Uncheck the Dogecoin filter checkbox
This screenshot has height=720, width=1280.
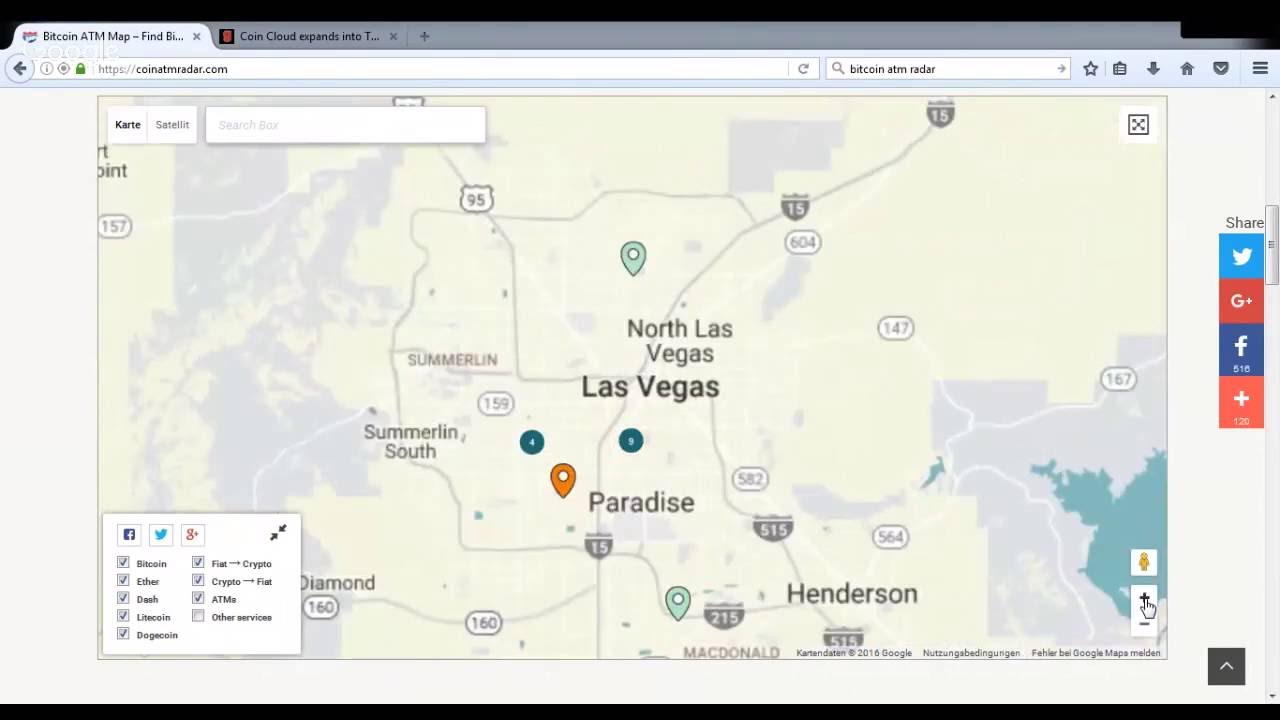123,634
